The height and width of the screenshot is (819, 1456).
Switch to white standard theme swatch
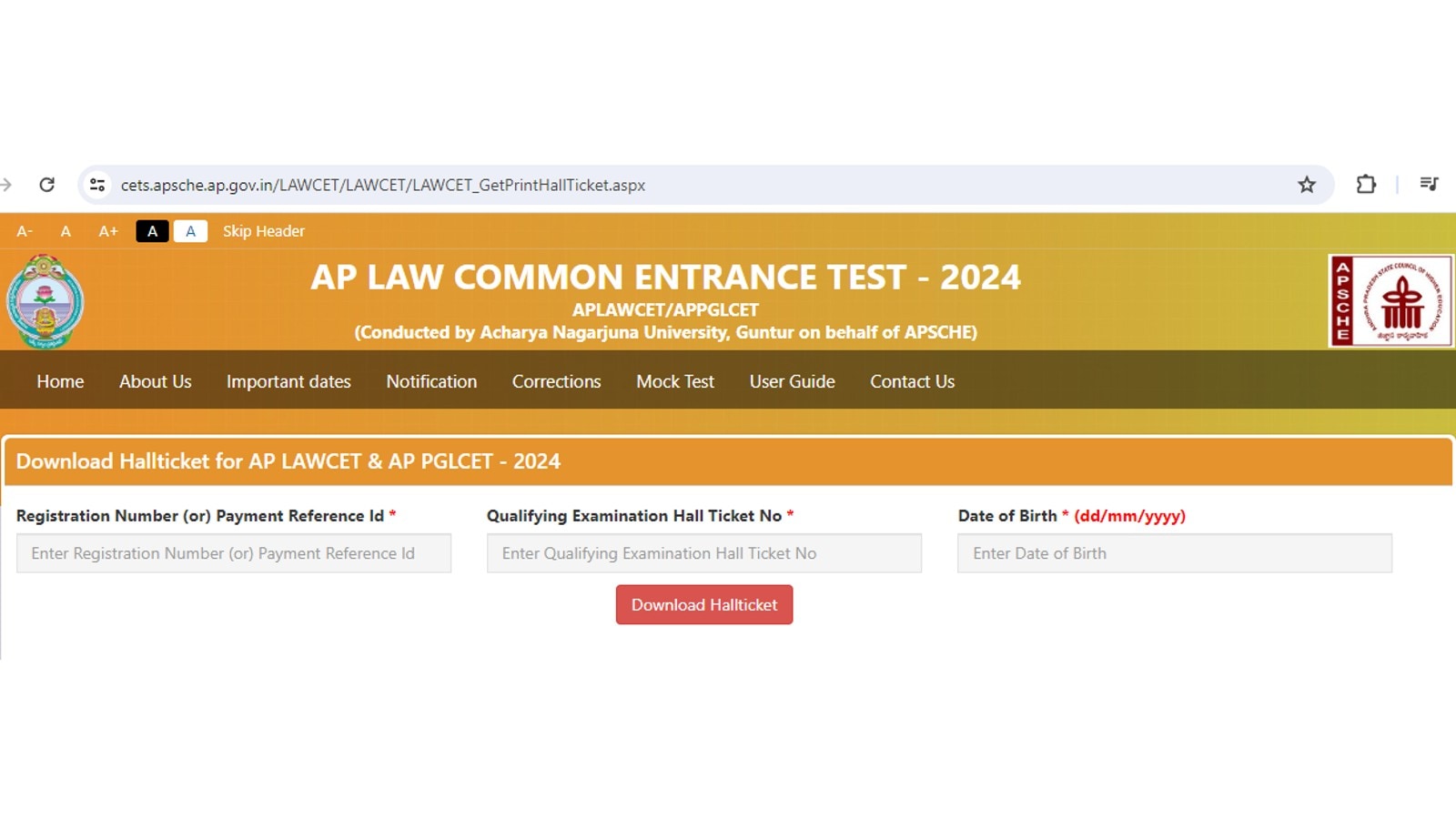pyautogui.click(x=190, y=231)
